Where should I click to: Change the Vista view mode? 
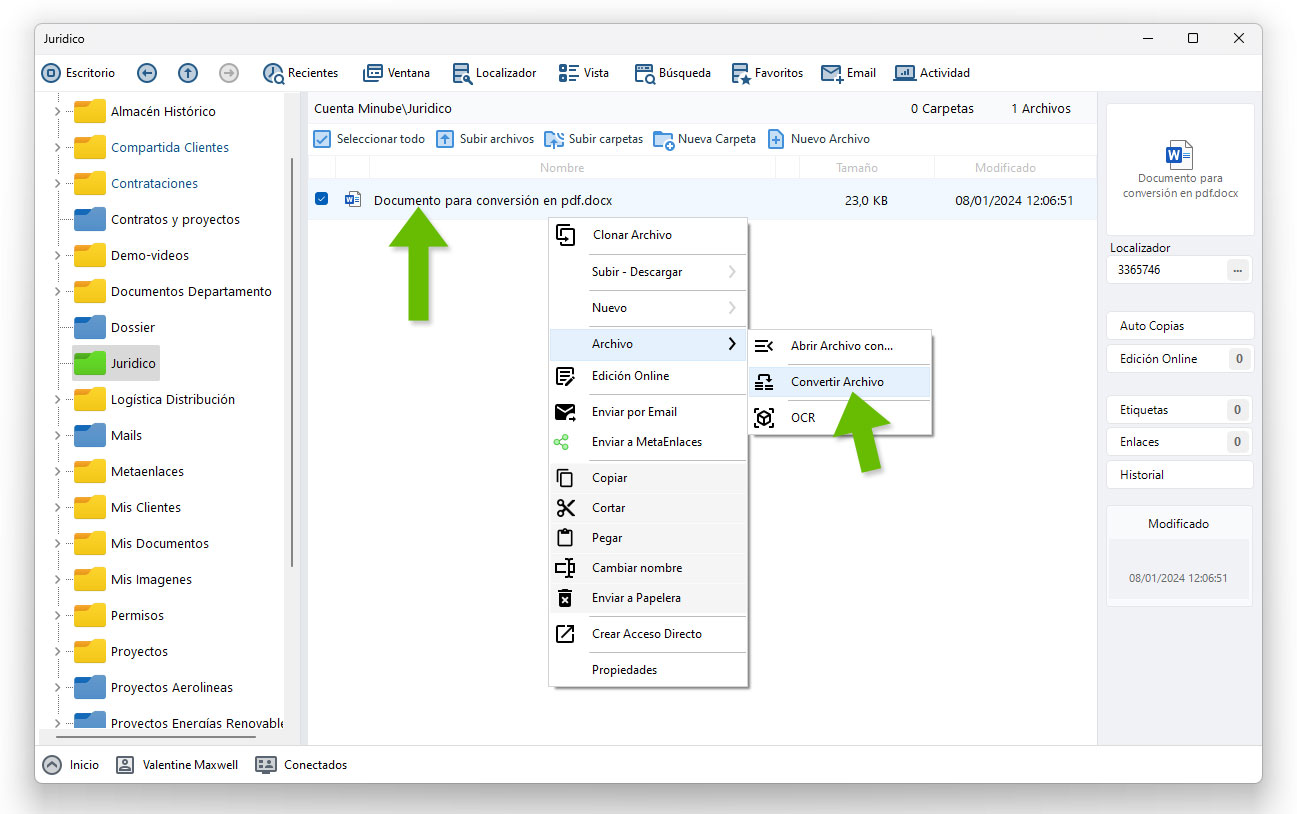pyautogui.click(x=584, y=73)
